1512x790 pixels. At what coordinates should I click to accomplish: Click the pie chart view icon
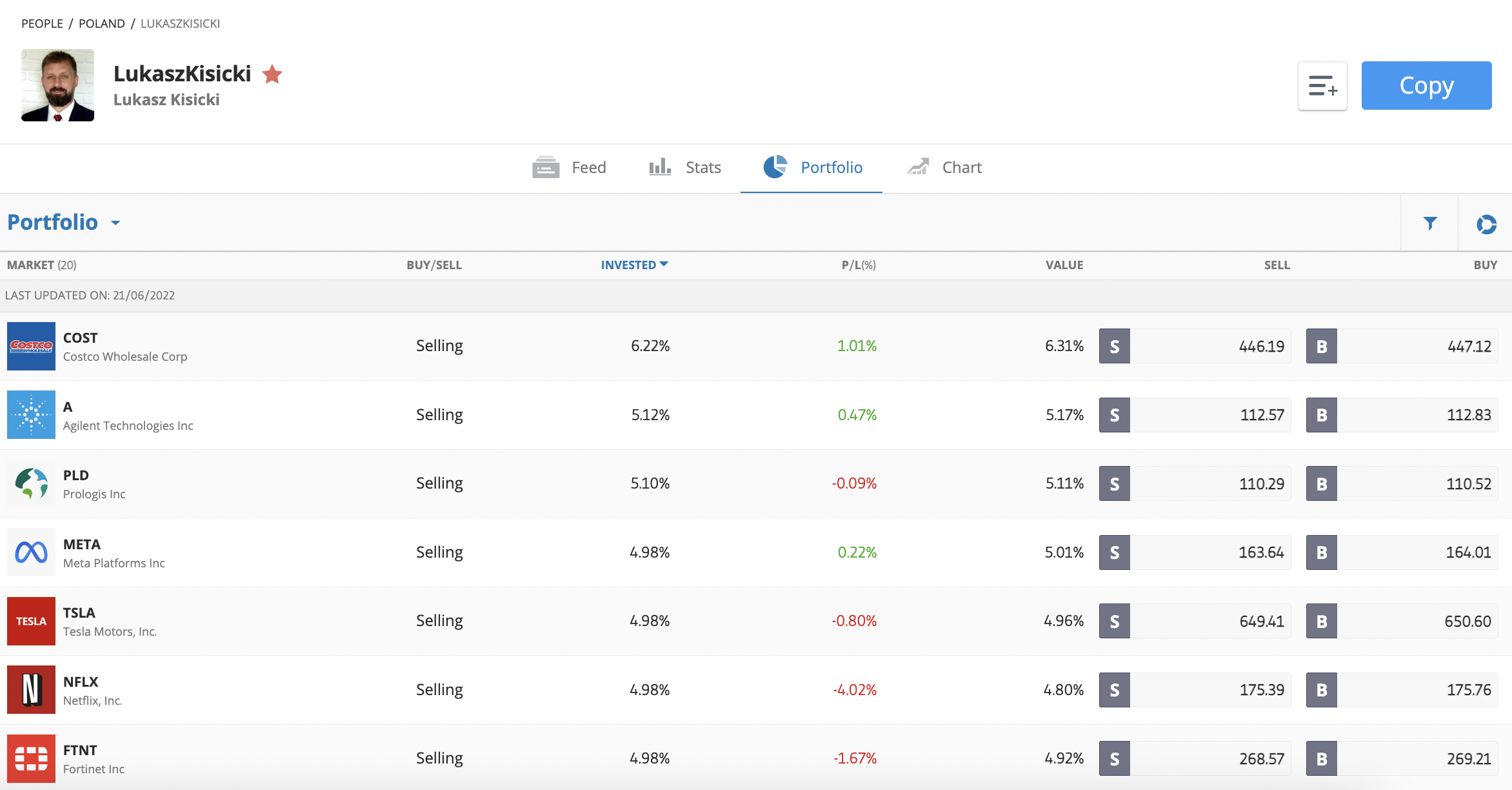tap(1486, 224)
